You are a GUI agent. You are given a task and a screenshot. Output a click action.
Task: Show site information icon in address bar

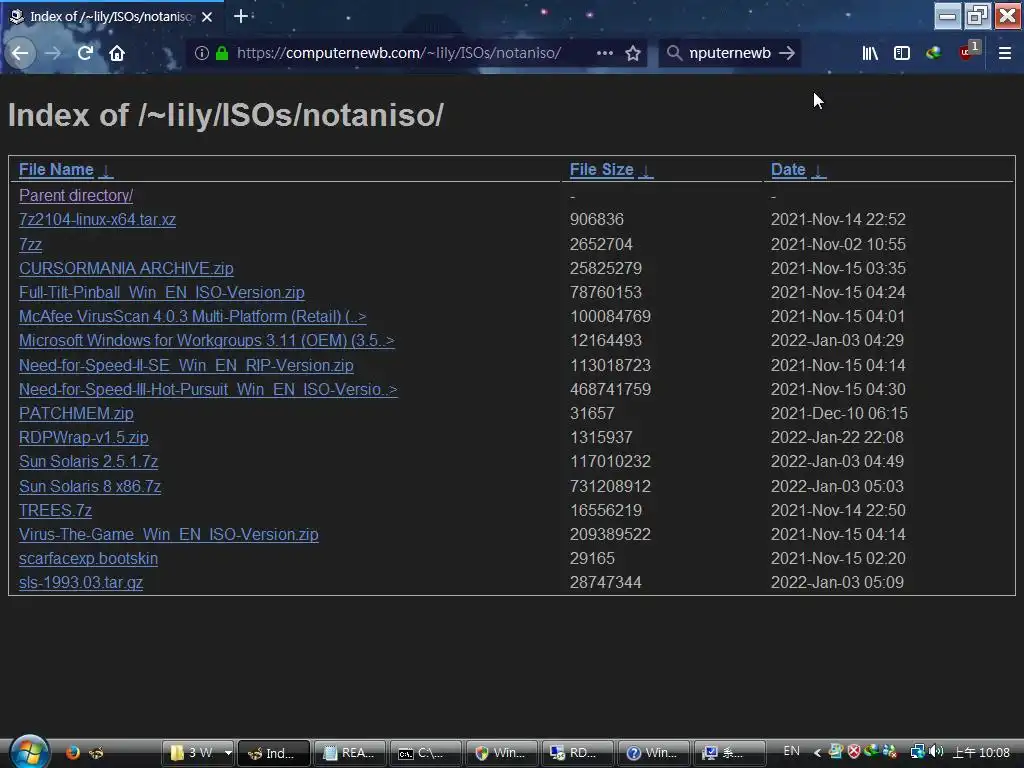click(x=202, y=53)
